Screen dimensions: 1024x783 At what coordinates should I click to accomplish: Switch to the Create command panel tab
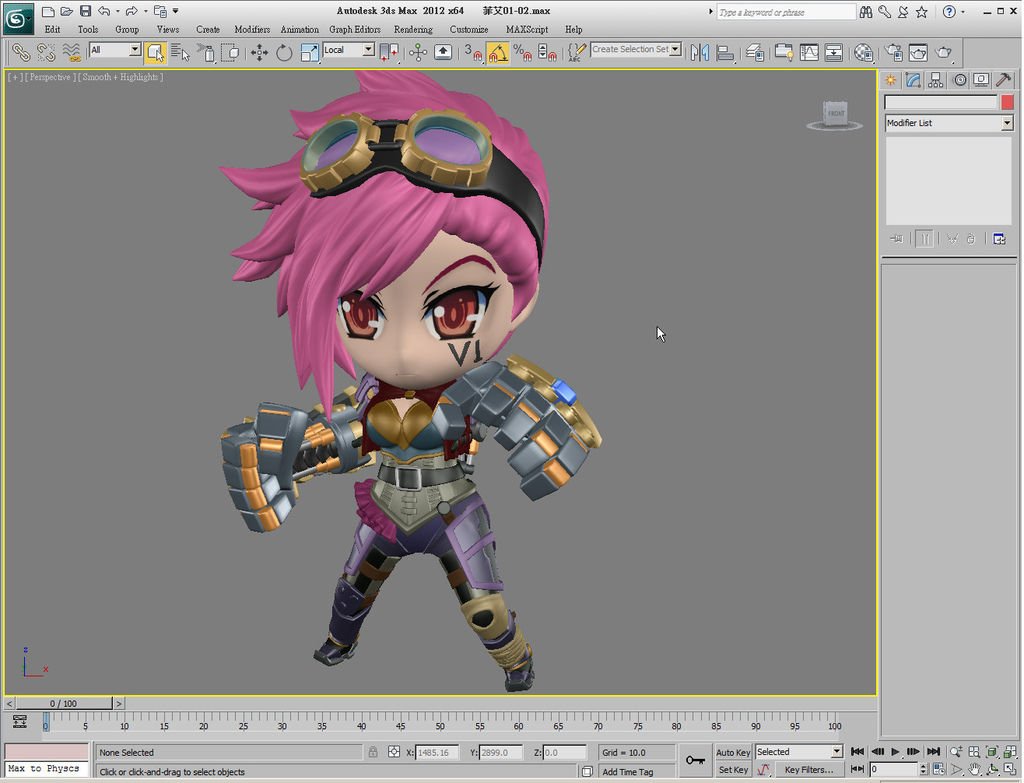[890, 80]
